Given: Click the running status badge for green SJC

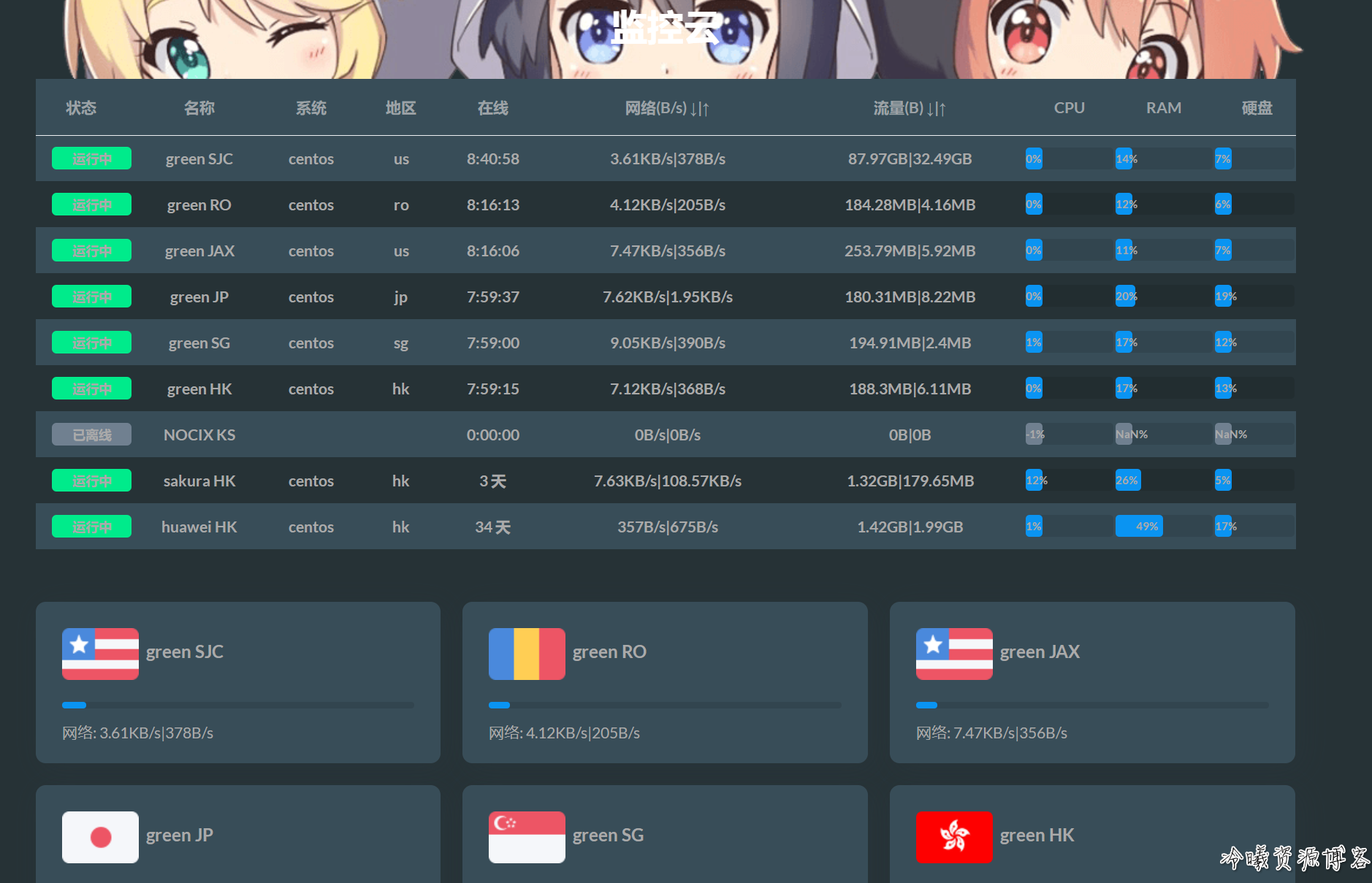Looking at the screenshot, I should (x=91, y=158).
